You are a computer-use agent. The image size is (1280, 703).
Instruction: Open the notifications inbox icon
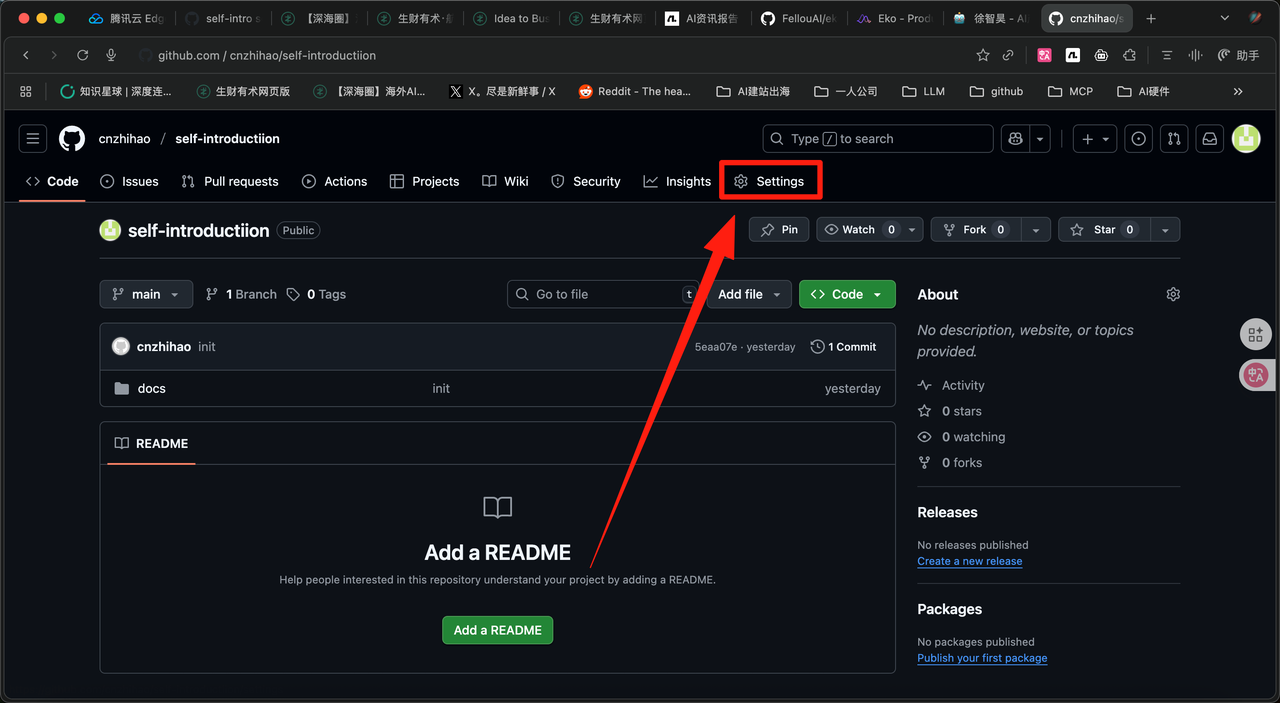pyautogui.click(x=1209, y=139)
